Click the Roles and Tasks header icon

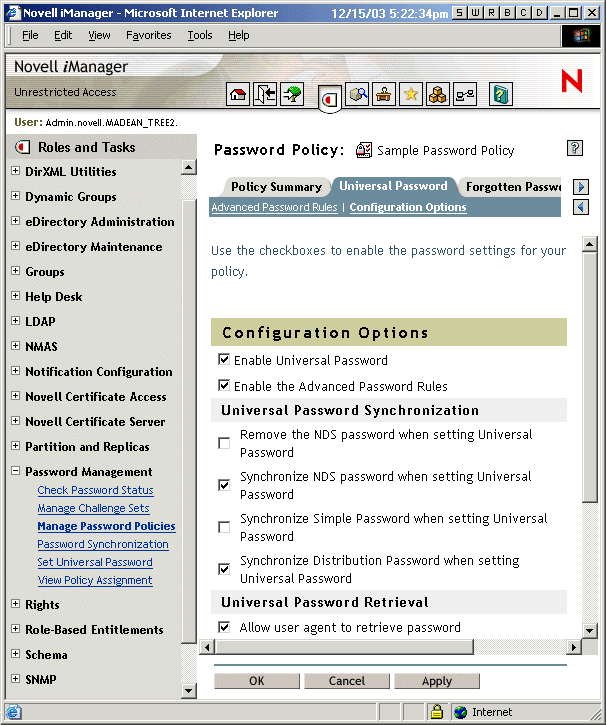(23, 147)
